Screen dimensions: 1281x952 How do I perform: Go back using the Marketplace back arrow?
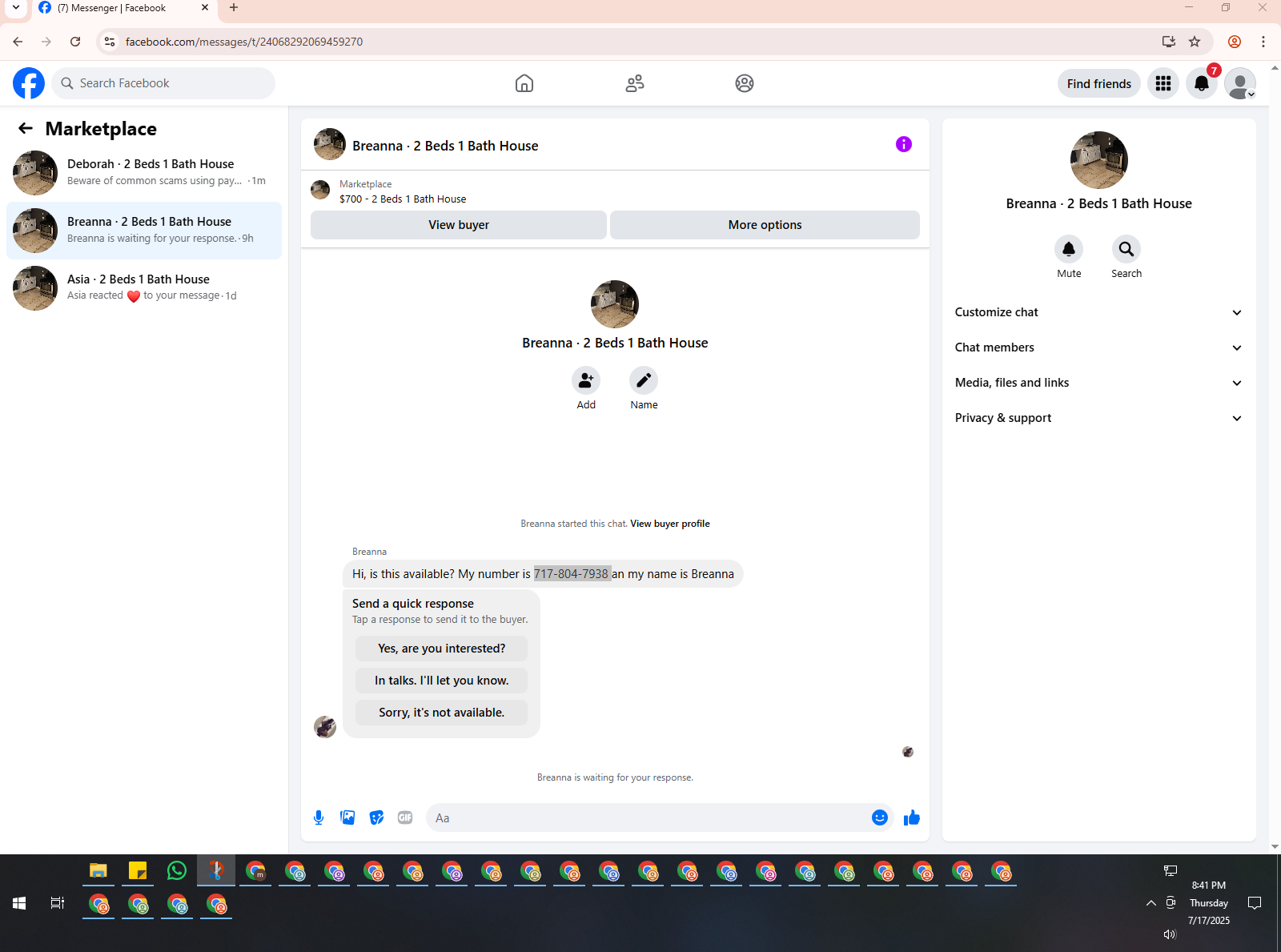click(x=26, y=128)
